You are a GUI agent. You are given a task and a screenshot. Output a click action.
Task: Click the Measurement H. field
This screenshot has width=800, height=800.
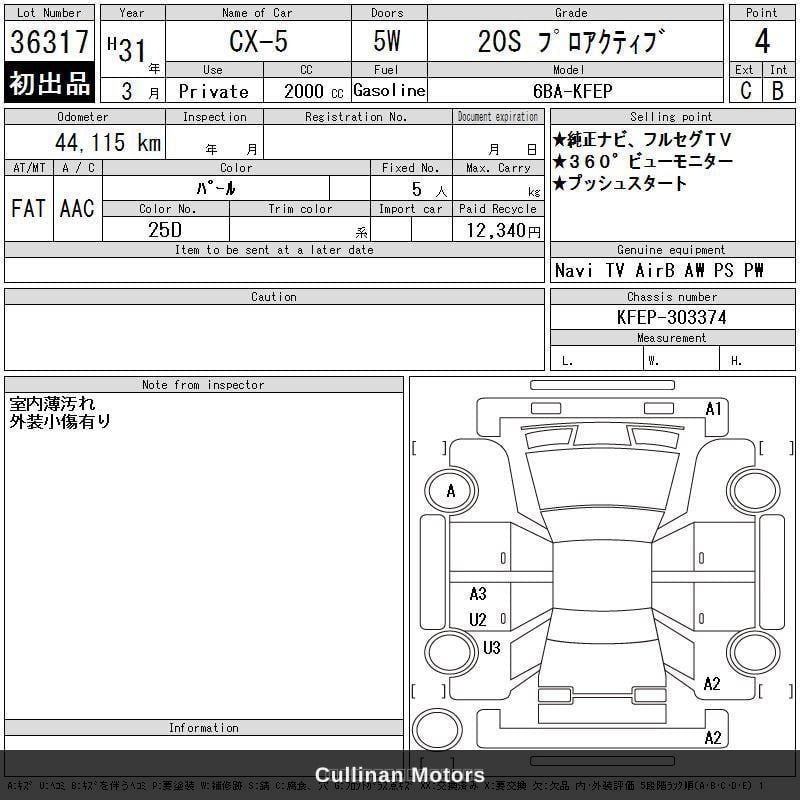(x=758, y=358)
